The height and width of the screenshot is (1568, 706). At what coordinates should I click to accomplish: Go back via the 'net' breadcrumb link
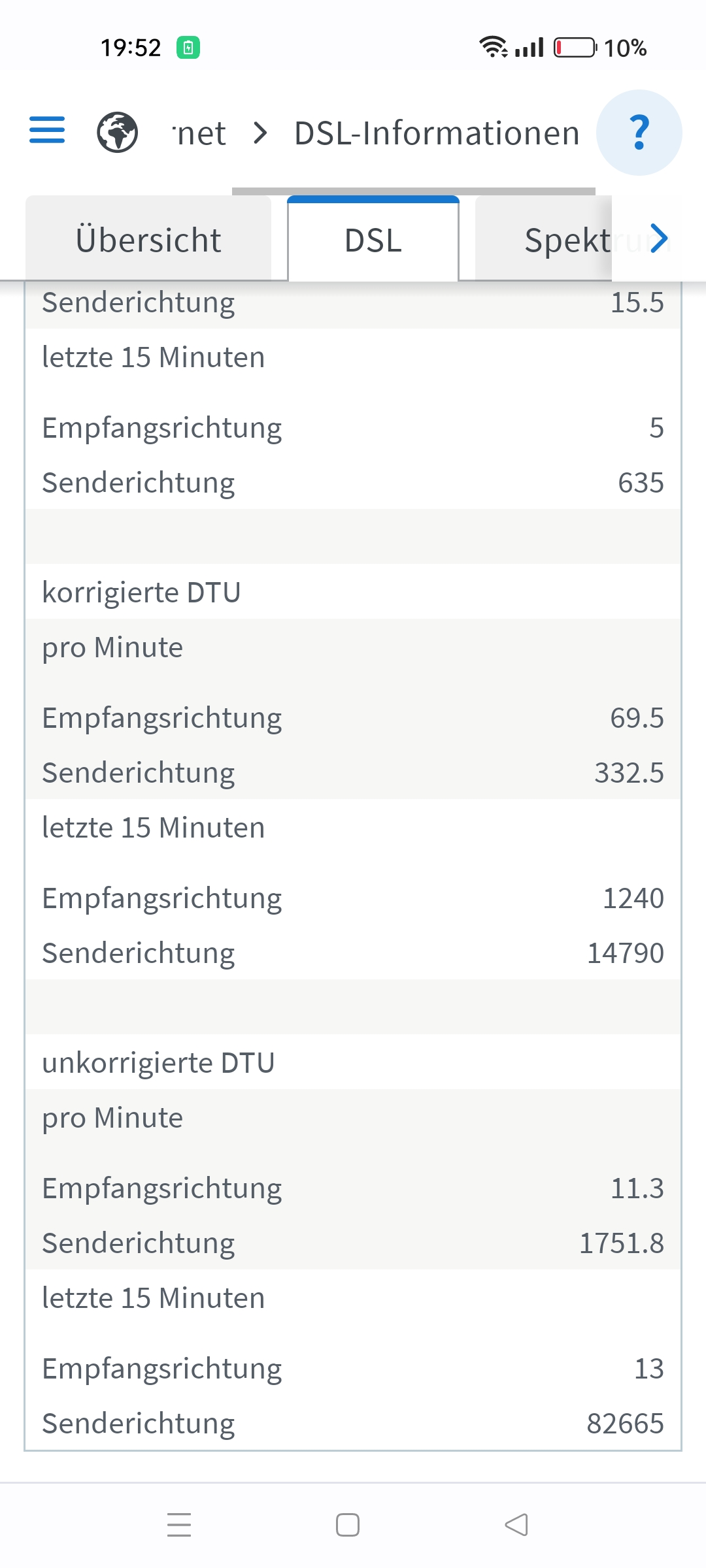(200, 133)
